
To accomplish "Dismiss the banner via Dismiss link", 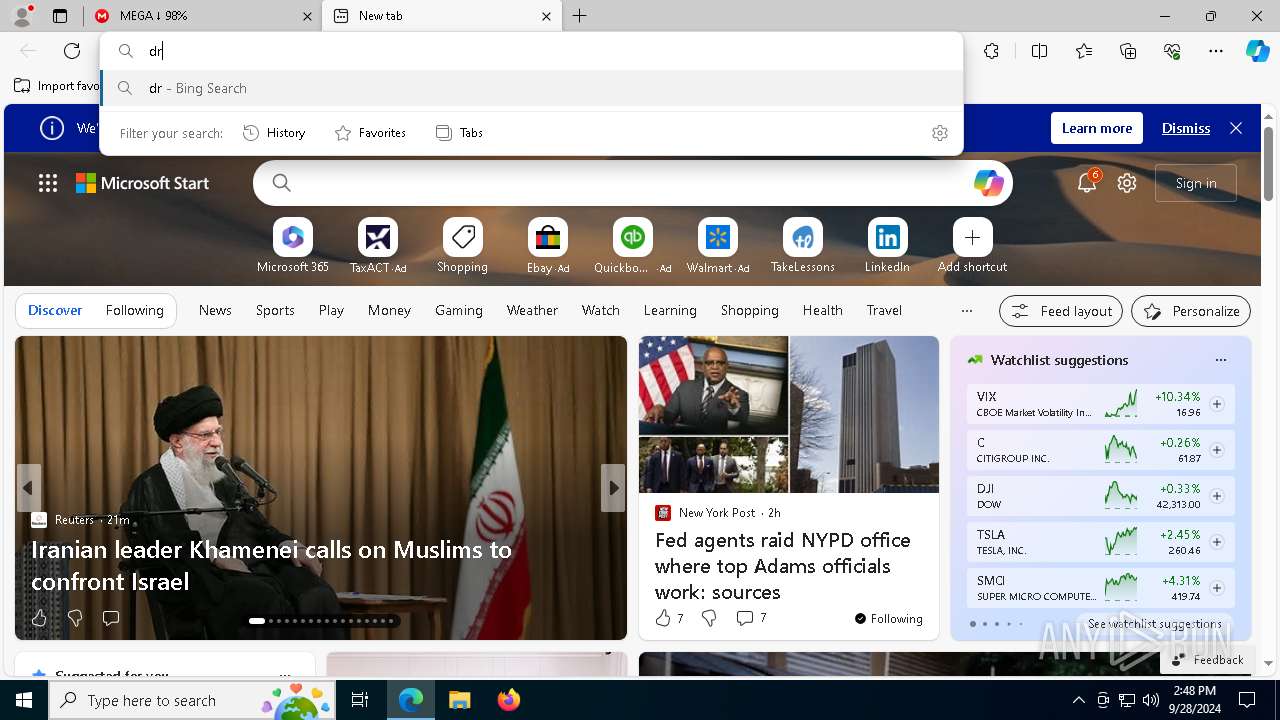I will 1186,128.
